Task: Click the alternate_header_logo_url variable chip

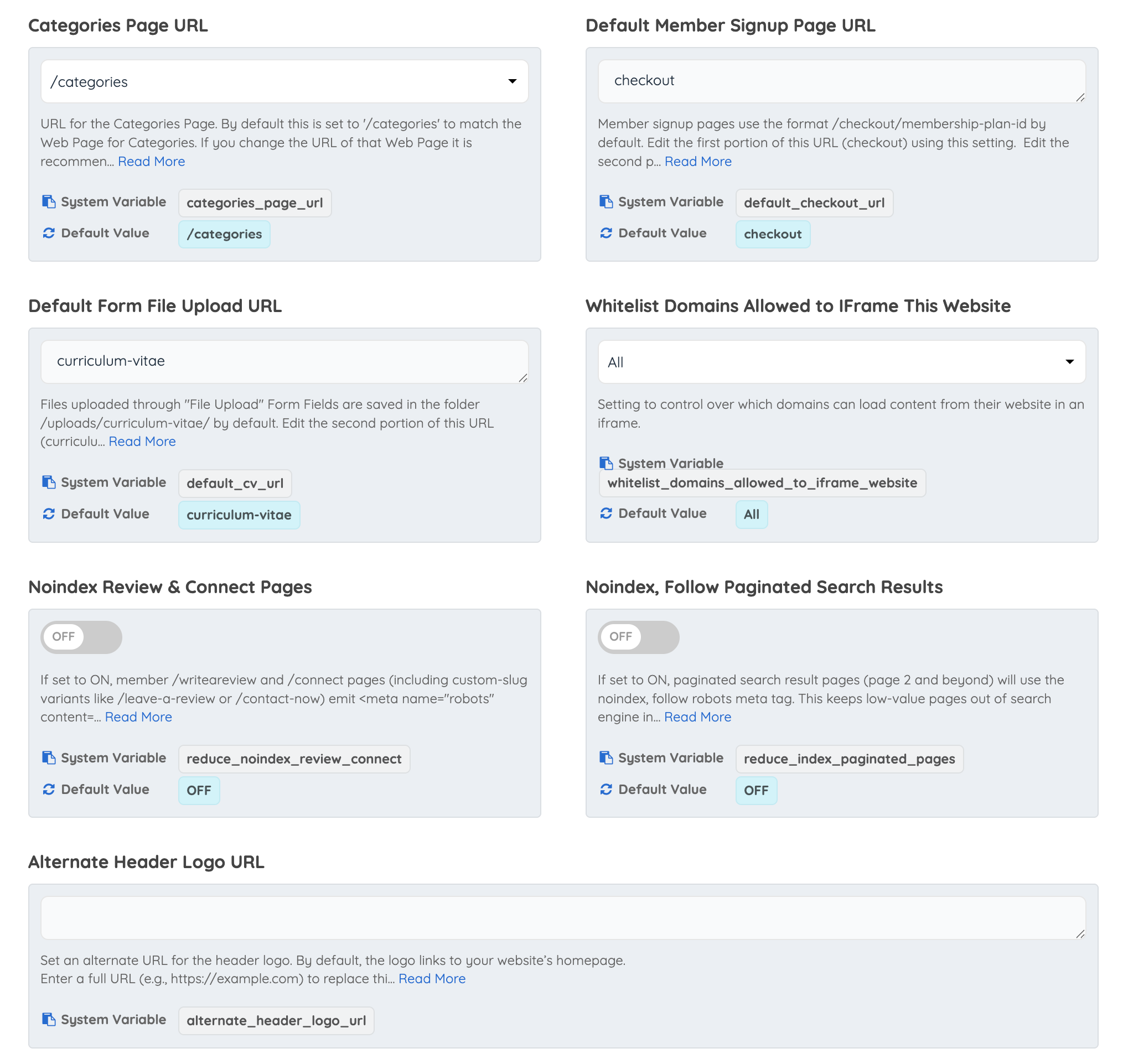Action: click(x=276, y=1020)
